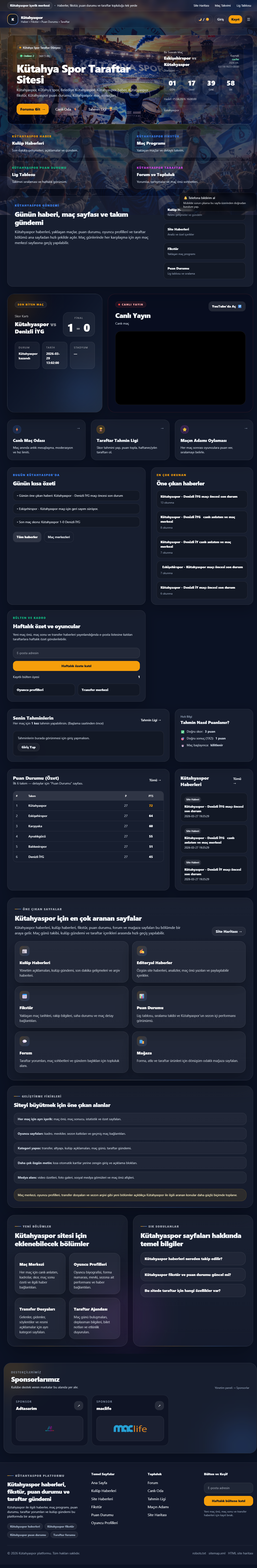Click the Giriş header button
This screenshot has height=1568, width=257.
220,20
